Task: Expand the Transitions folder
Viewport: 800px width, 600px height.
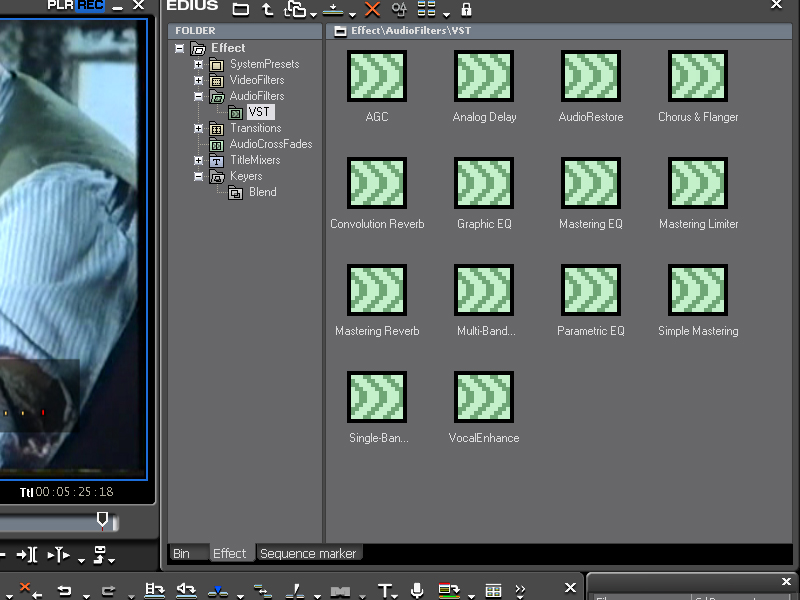Action: tap(198, 128)
